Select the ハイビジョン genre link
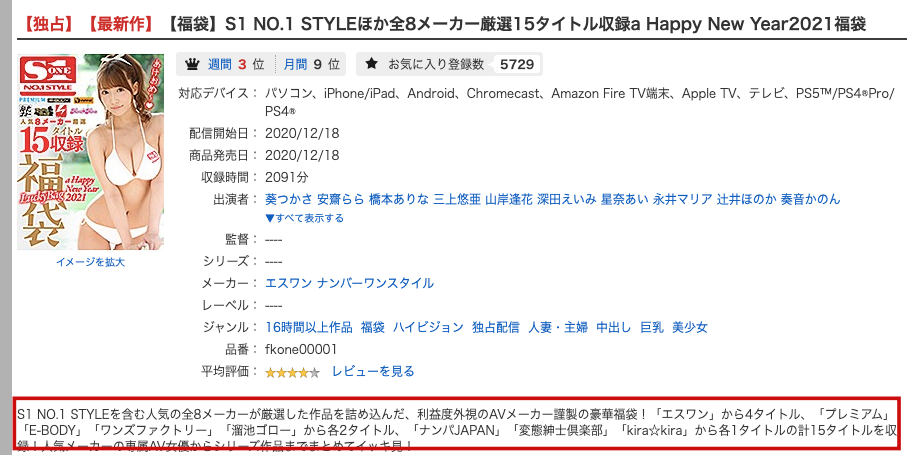This screenshot has height=455, width=907. pos(428,327)
